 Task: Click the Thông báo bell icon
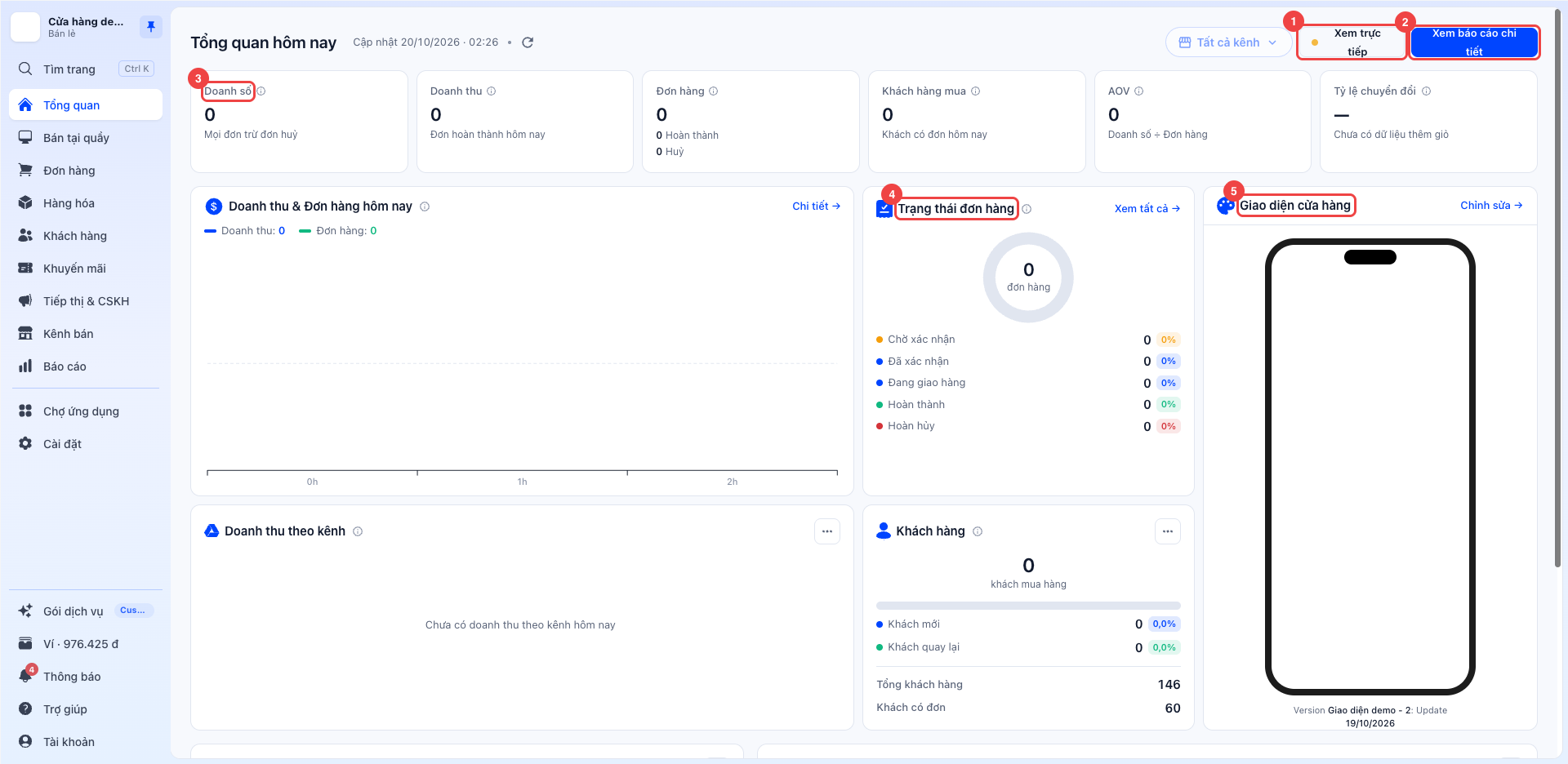point(25,677)
